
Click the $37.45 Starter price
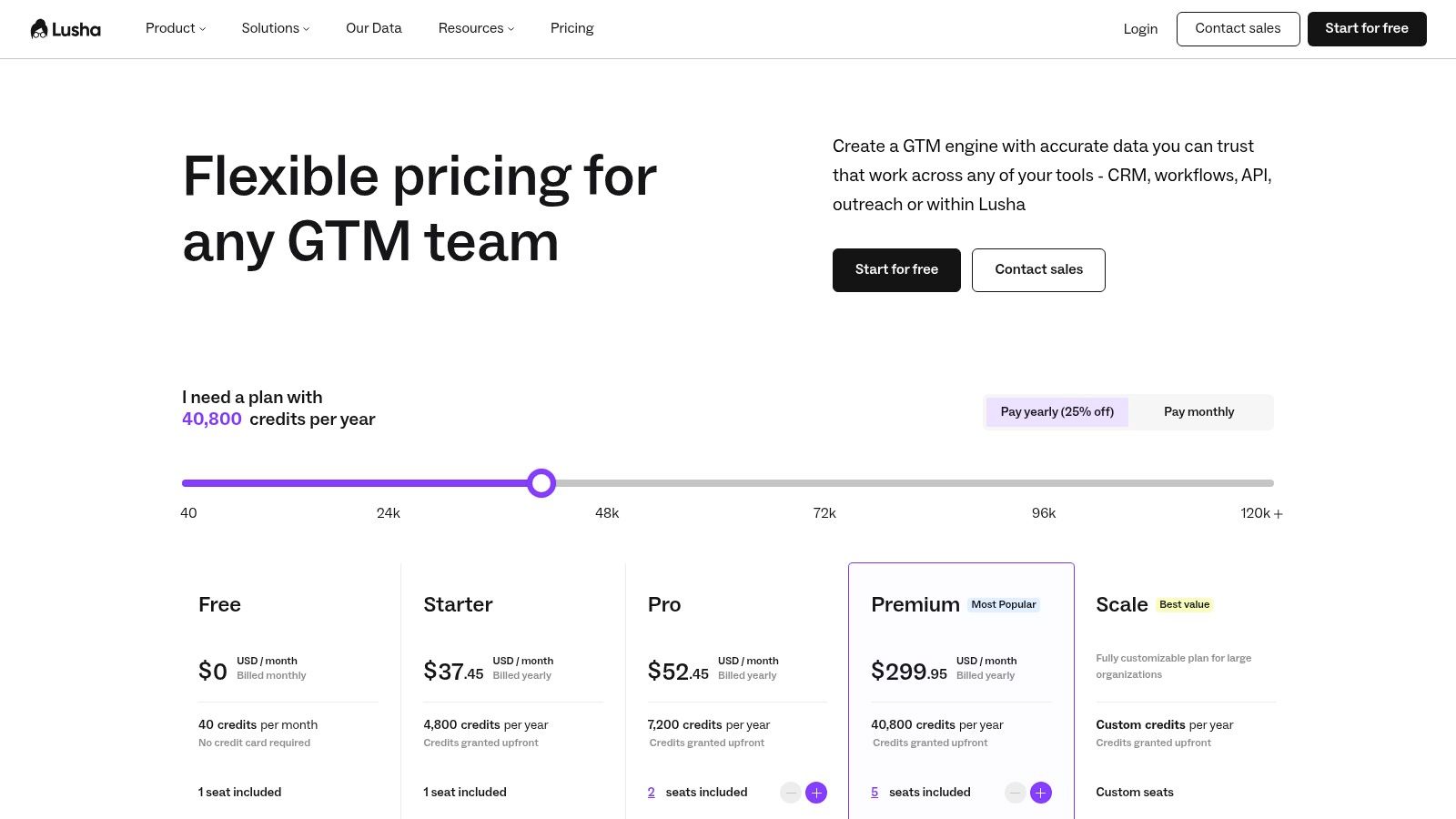coord(453,672)
